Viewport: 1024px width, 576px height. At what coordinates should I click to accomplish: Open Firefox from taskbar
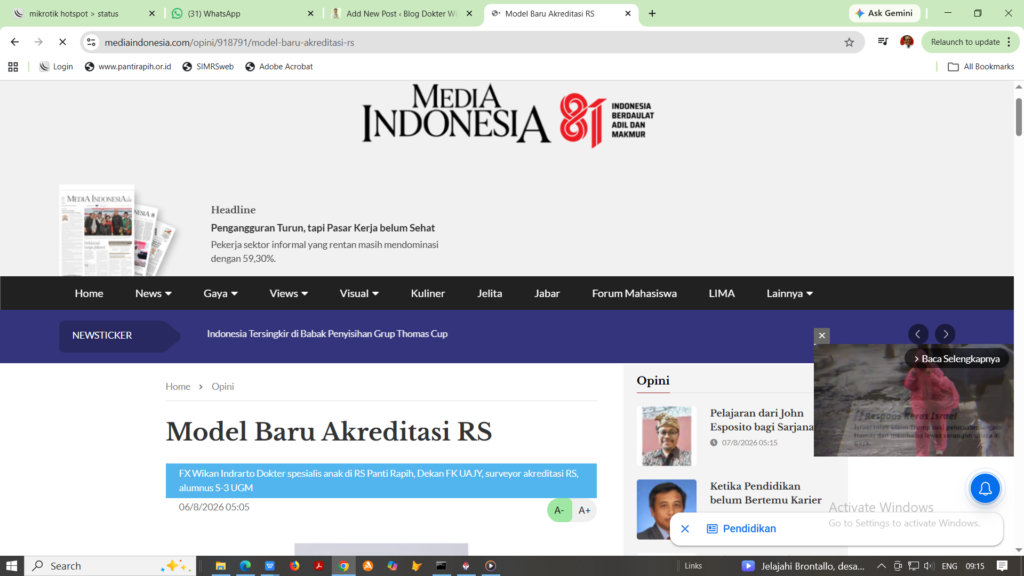(295, 566)
